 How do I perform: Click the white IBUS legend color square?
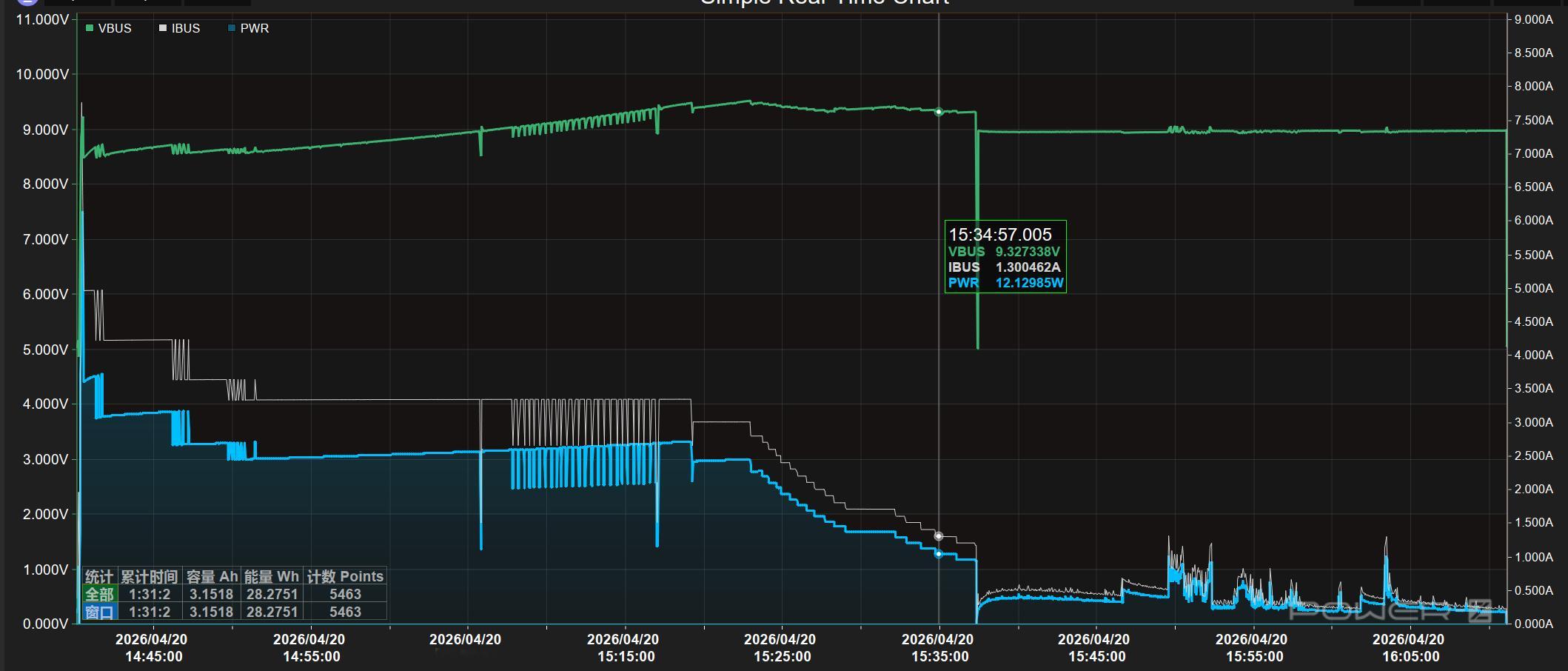point(163,28)
